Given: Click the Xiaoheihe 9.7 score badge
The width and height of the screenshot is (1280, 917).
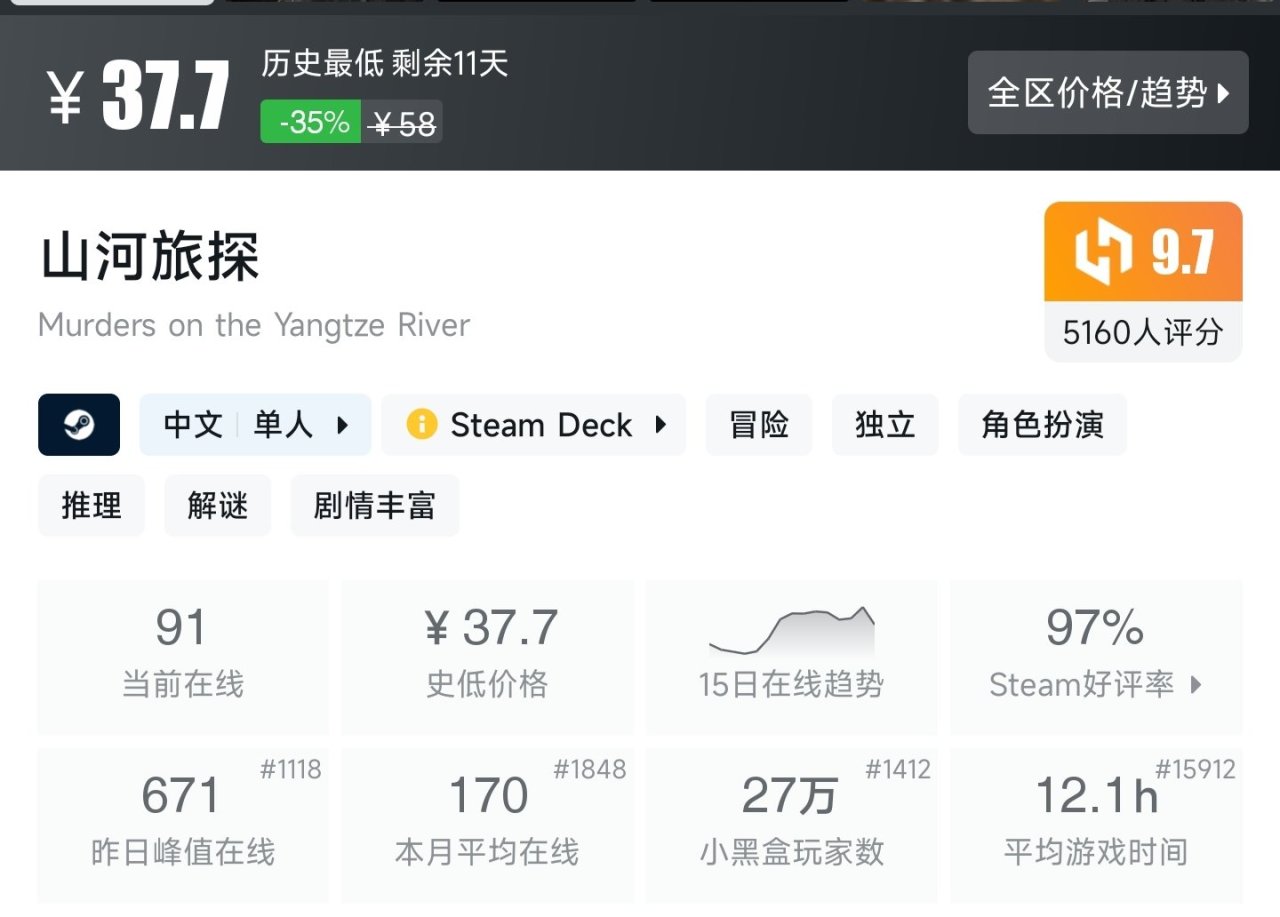Looking at the screenshot, I should coord(1143,252).
